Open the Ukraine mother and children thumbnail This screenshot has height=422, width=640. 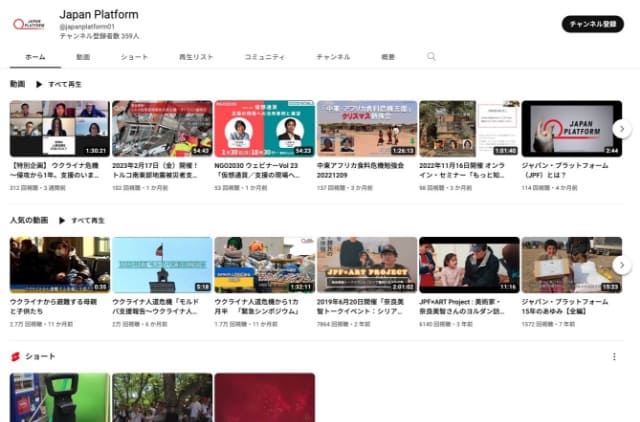60,265
